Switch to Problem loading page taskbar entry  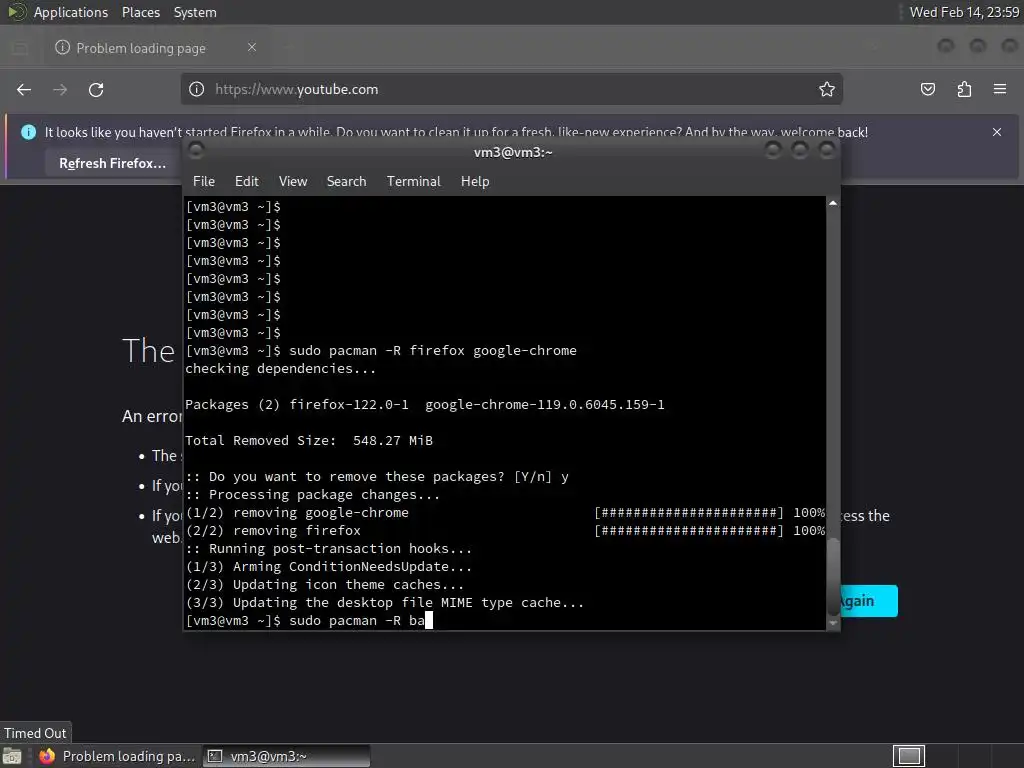[118, 756]
